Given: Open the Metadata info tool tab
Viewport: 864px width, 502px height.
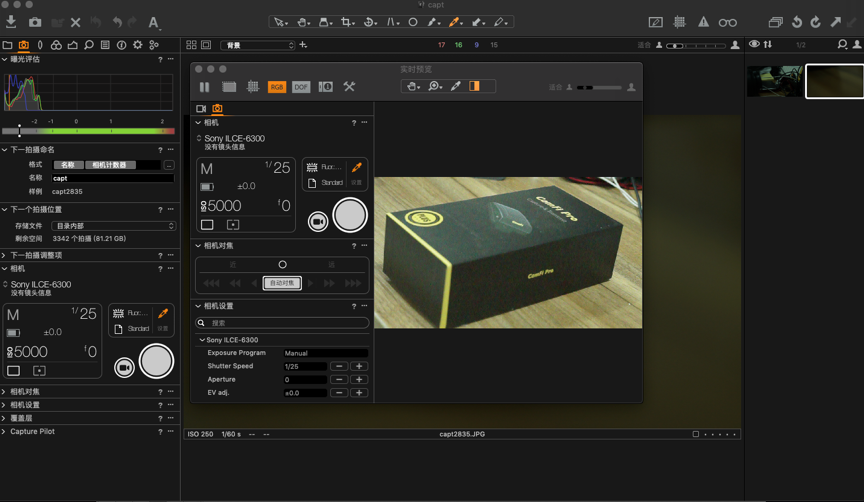Looking at the screenshot, I should [121, 45].
